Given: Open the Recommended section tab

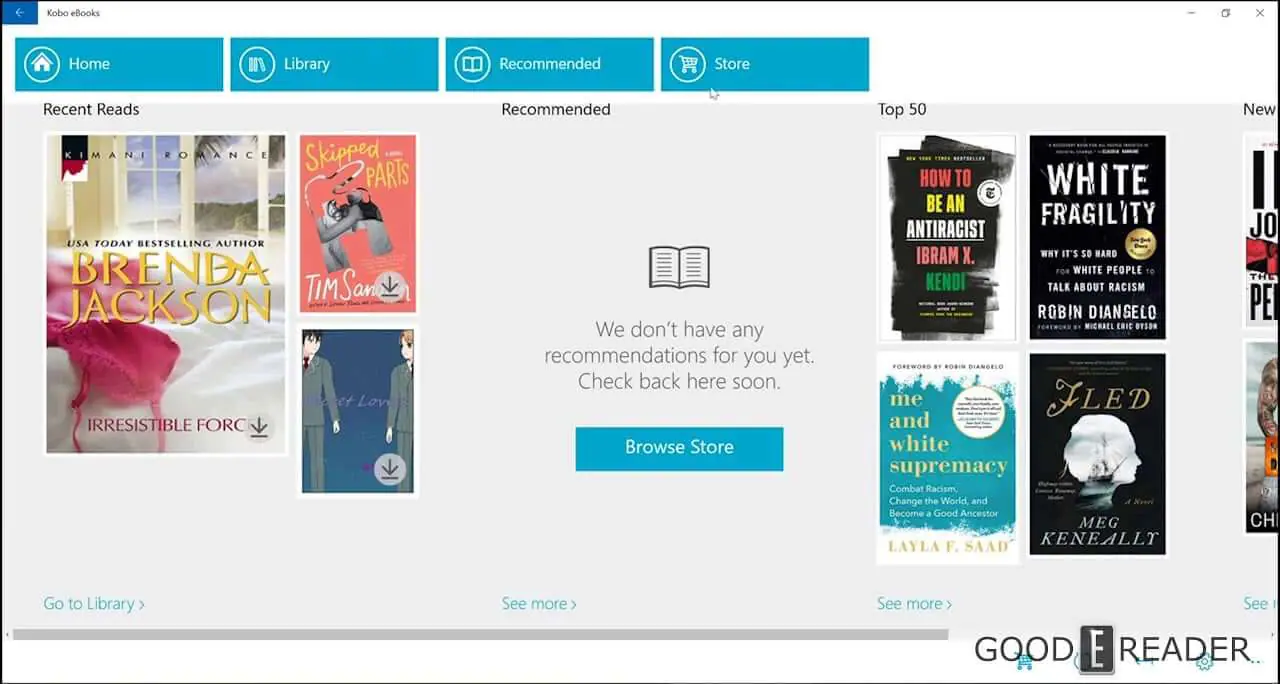Looking at the screenshot, I should tap(549, 64).
